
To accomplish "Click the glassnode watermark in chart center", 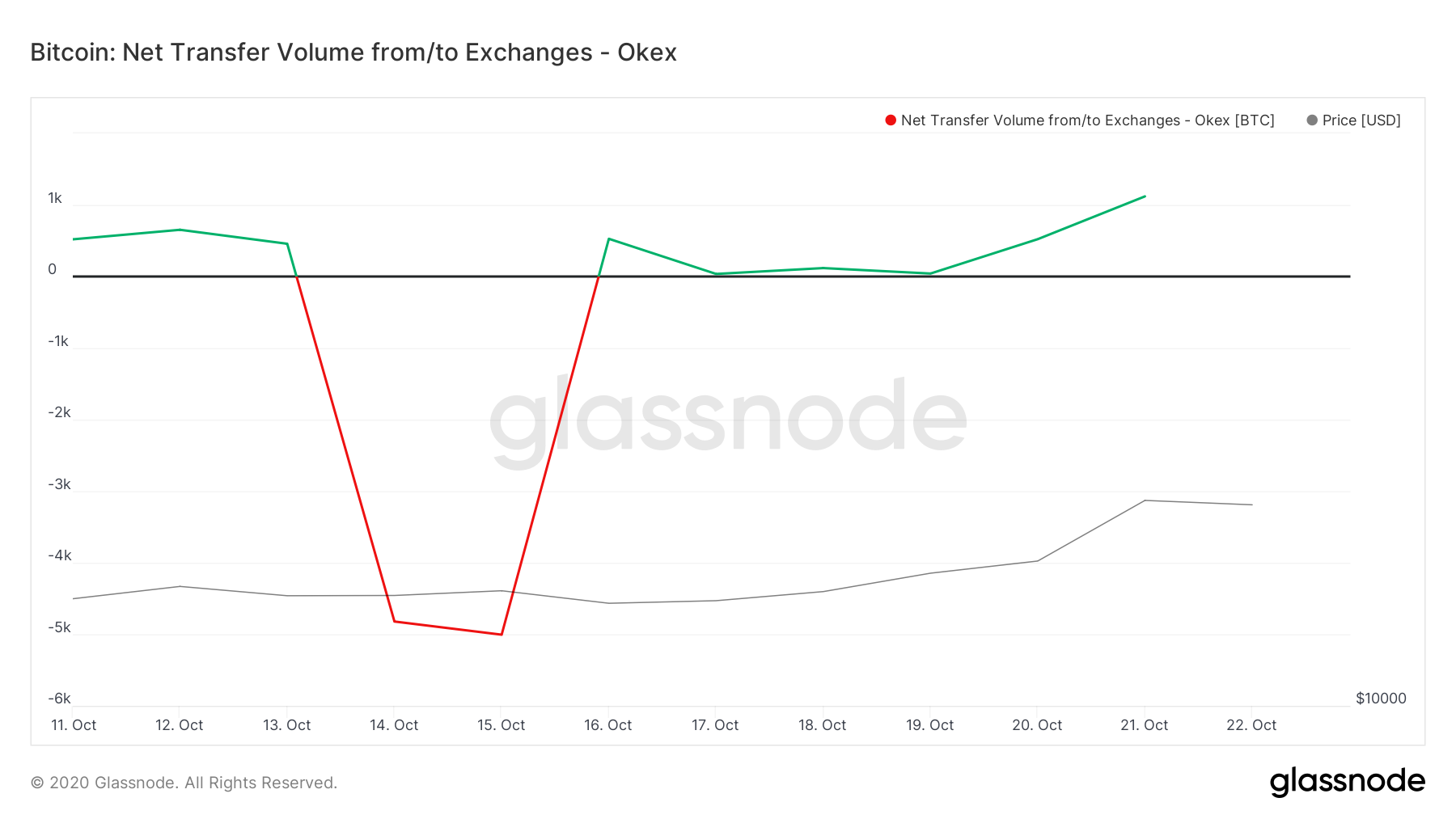I will pos(728,416).
